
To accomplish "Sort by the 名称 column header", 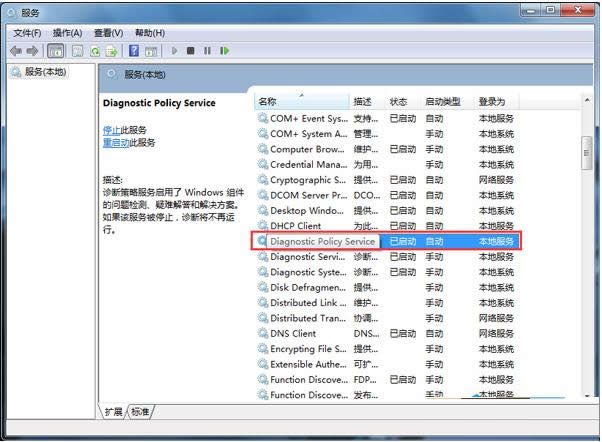I will (x=301, y=101).
